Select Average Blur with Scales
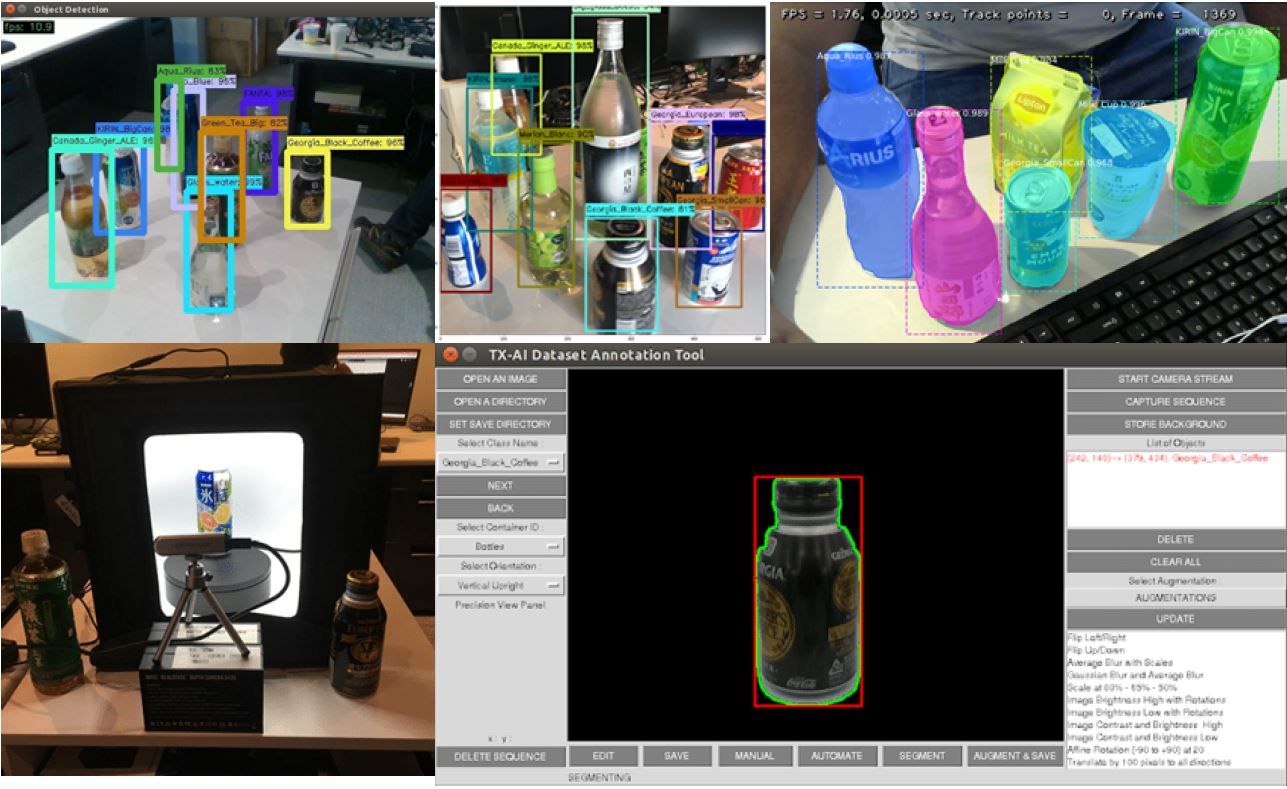 pyautogui.click(x=1119, y=663)
